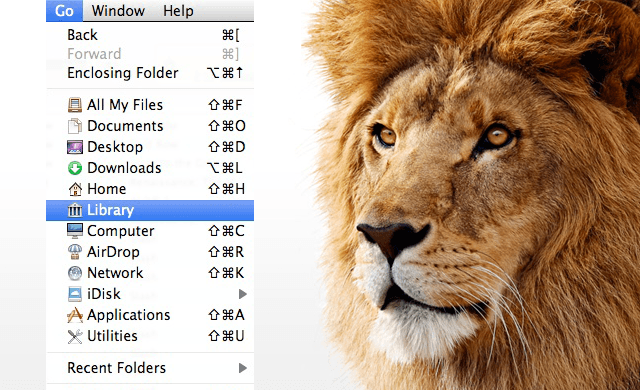Go to Documents via its label

[125, 126]
